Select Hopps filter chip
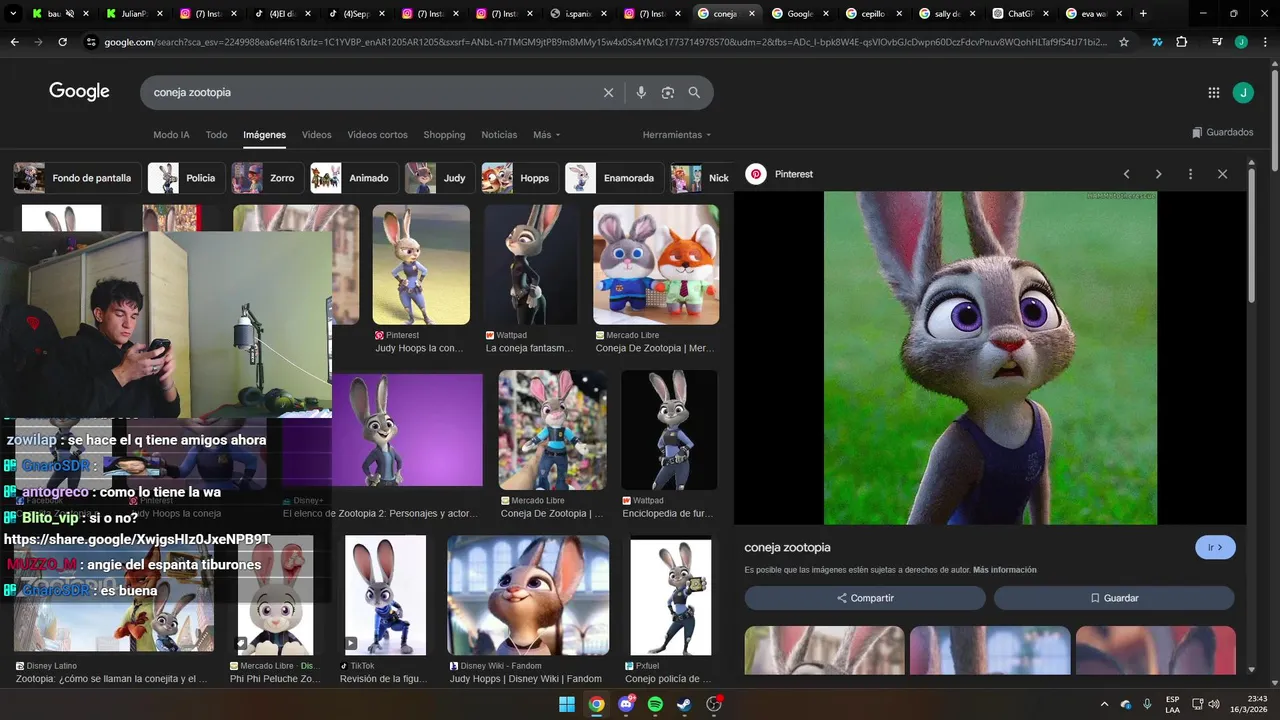The height and width of the screenshot is (720, 1280). [519, 178]
